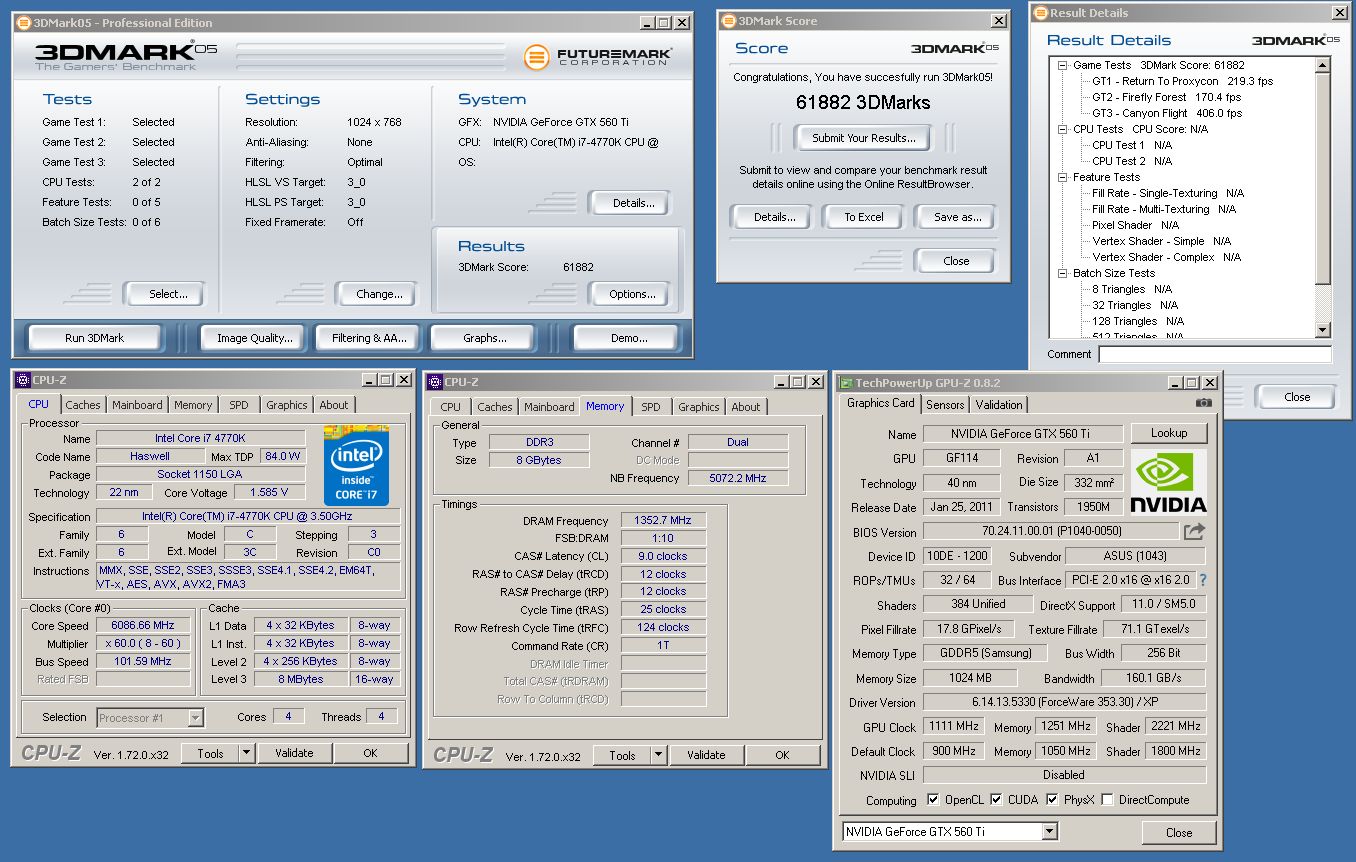Open Graphics tab in CPU-Z Memory window
This screenshot has width=1356, height=862.
[698, 407]
